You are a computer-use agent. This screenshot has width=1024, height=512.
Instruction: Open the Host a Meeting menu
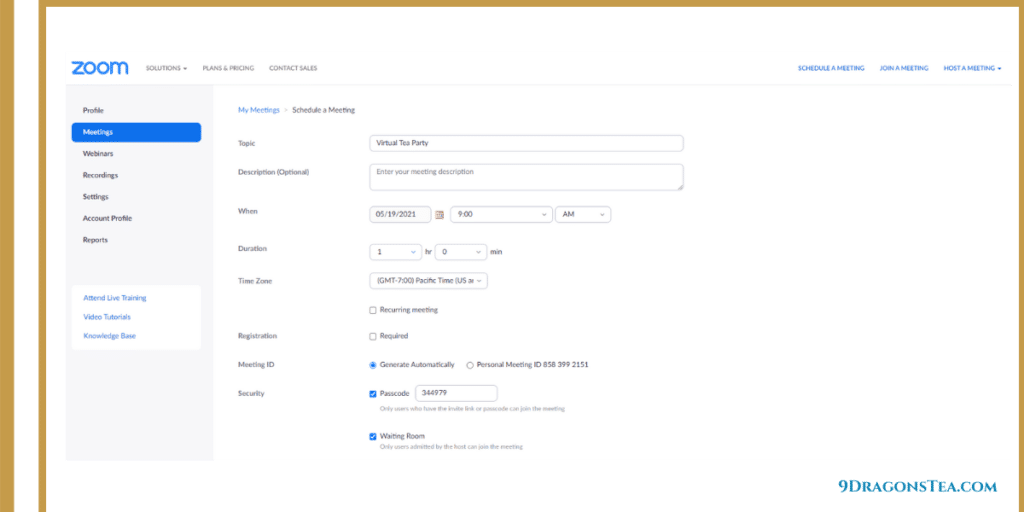click(x=972, y=68)
